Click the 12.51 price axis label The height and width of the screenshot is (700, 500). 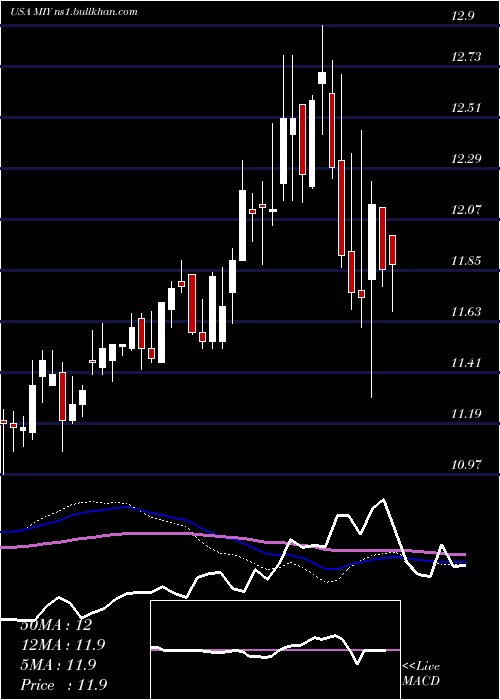pyautogui.click(x=466, y=108)
